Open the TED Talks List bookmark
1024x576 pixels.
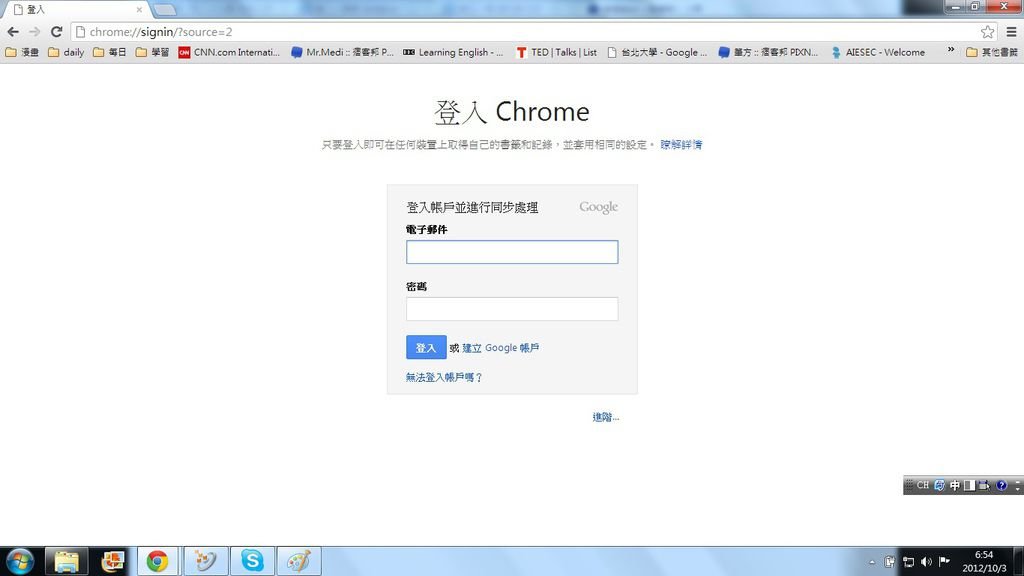point(556,52)
